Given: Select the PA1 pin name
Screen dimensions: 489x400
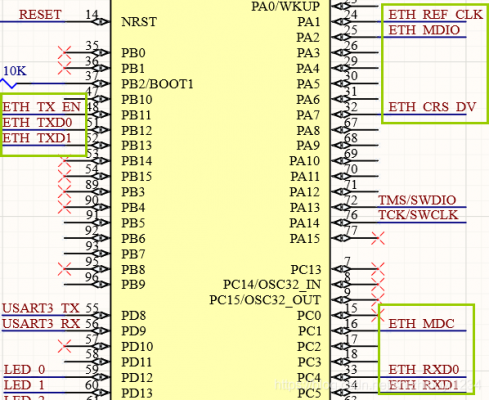Looking at the screenshot, I should (x=309, y=22).
